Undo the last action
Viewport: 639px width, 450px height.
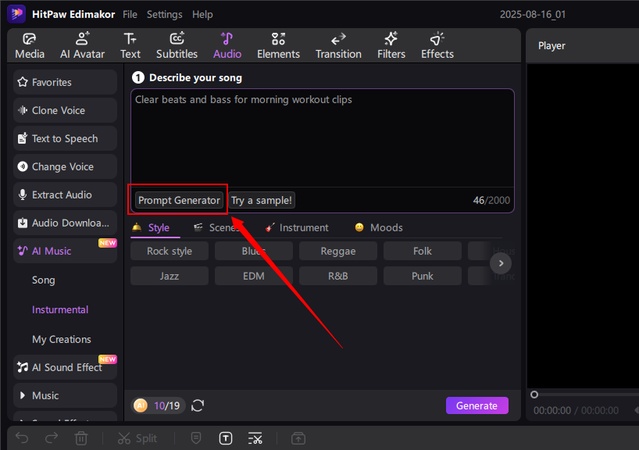pyautogui.click(x=22, y=438)
